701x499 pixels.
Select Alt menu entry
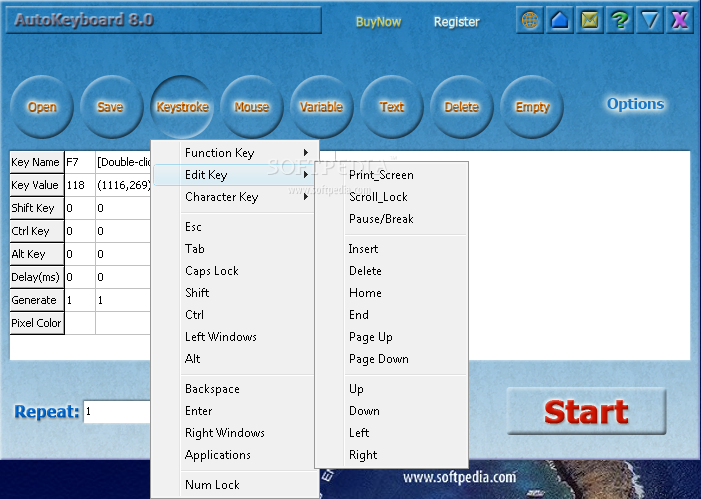[x=235, y=359]
